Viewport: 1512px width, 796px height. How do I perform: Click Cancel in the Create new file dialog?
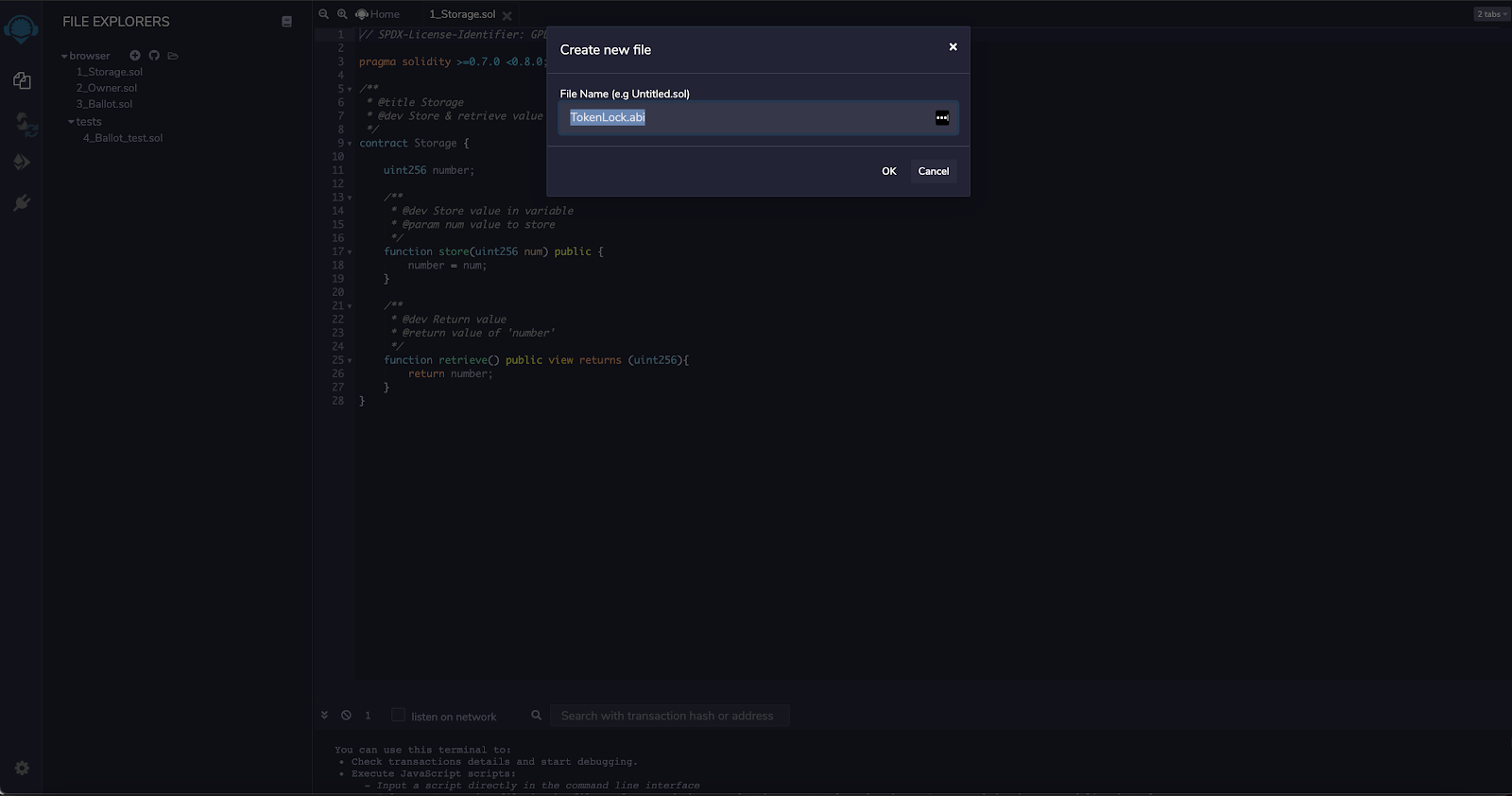(x=934, y=171)
